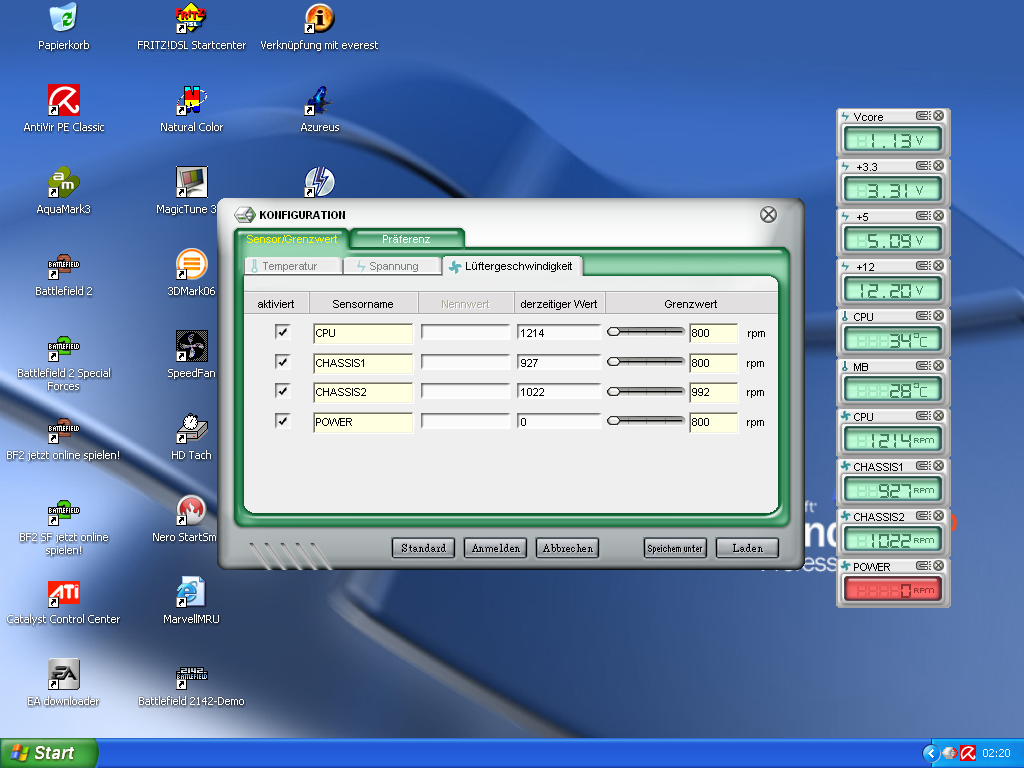This screenshot has width=1024, height=768.
Task: Open the Spannung sub-tab
Action: click(x=390, y=266)
